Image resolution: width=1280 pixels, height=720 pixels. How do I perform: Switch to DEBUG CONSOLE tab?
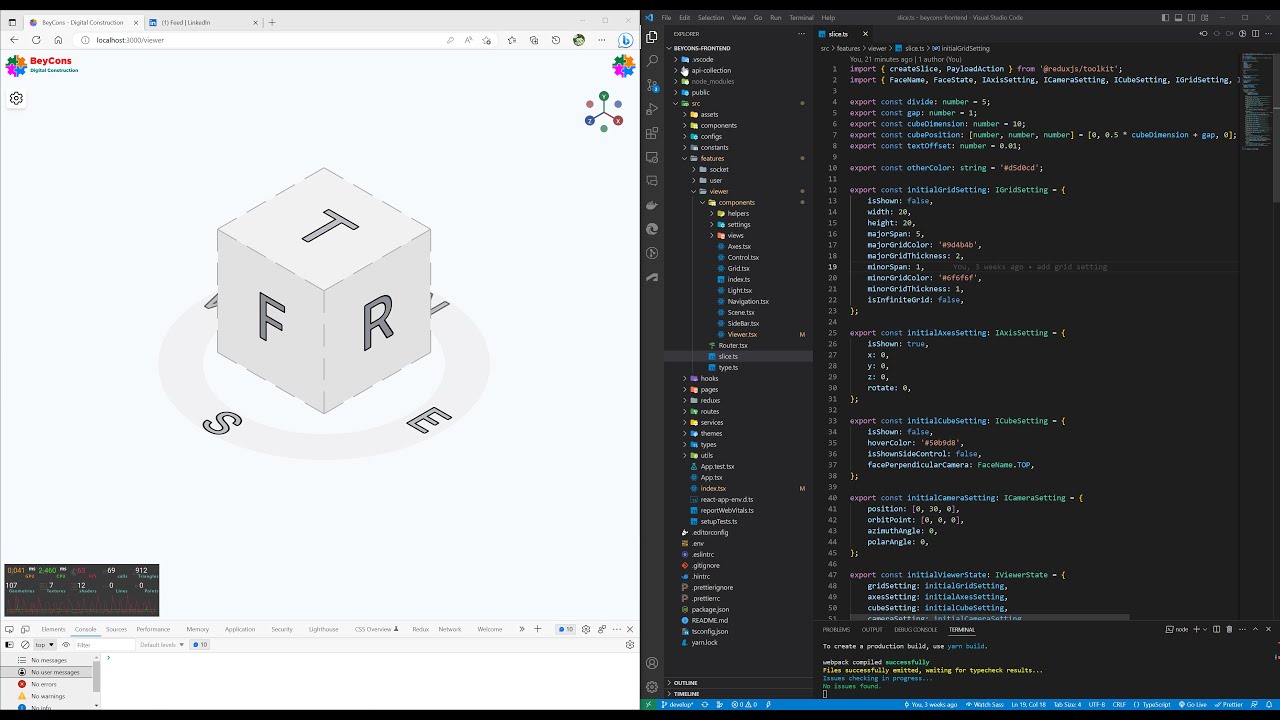point(916,630)
